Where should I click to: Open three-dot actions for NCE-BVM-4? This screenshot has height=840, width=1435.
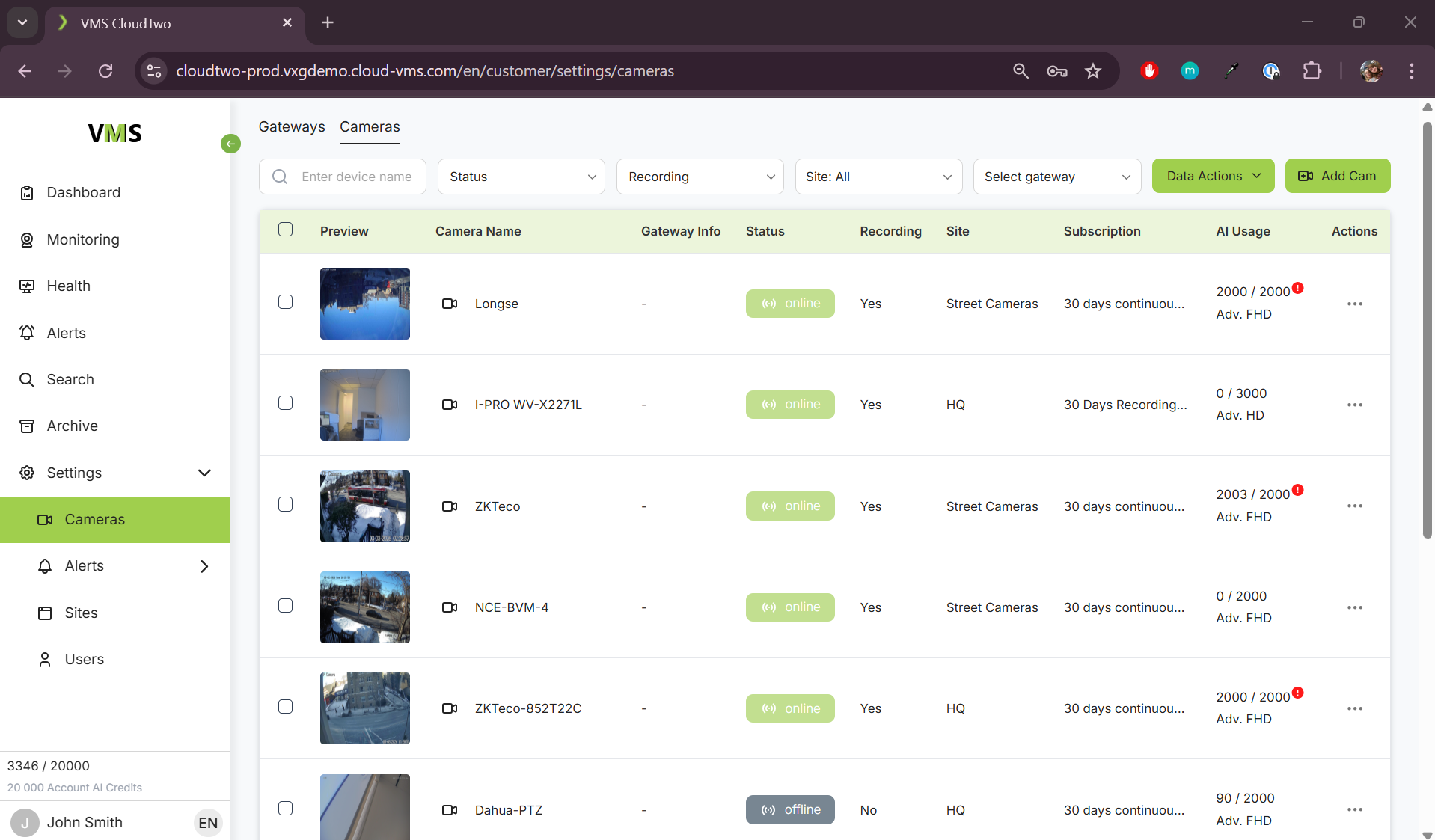tap(1354, 607)
